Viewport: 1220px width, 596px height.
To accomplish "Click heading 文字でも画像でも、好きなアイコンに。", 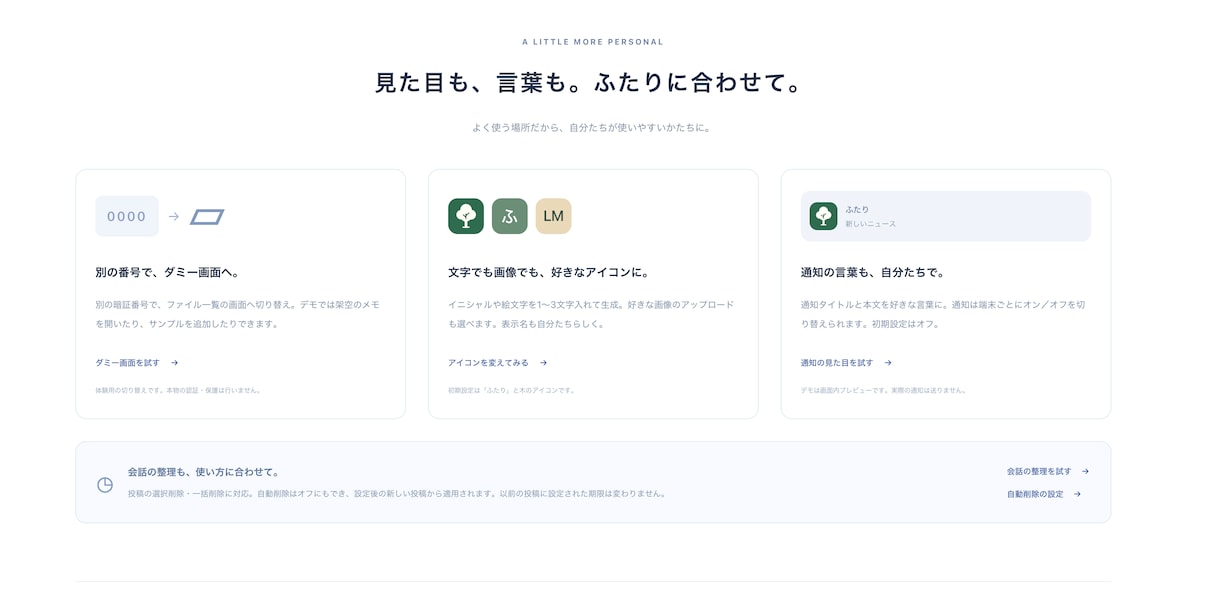I will point(549,272).
